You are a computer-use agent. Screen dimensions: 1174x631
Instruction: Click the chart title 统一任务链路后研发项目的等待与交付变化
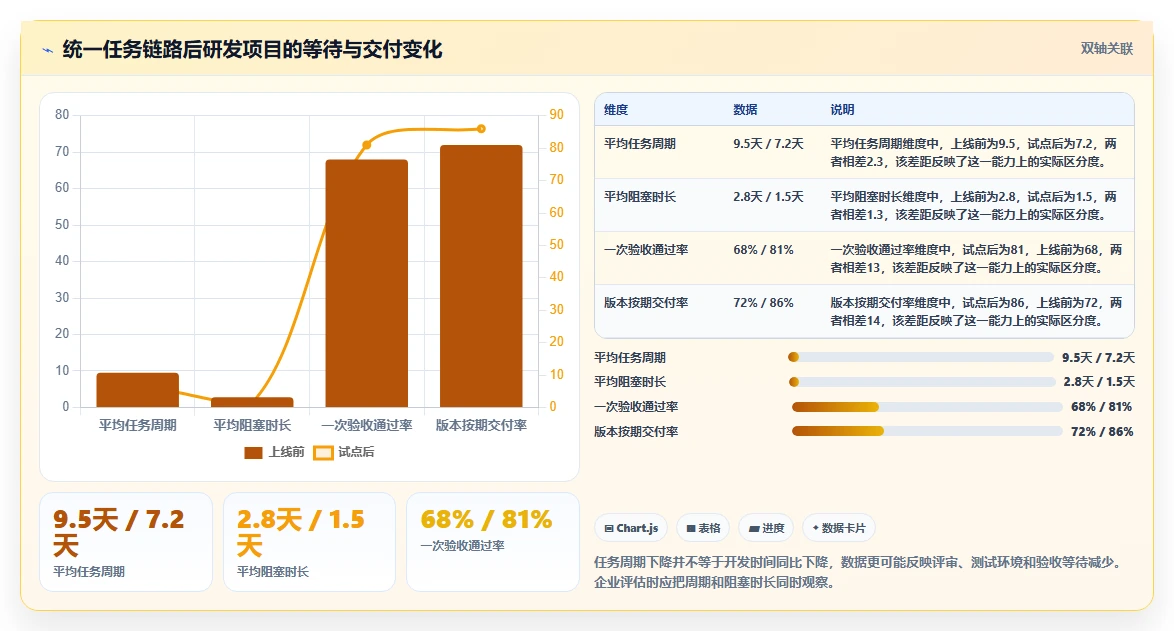click(x=252, y=50)
